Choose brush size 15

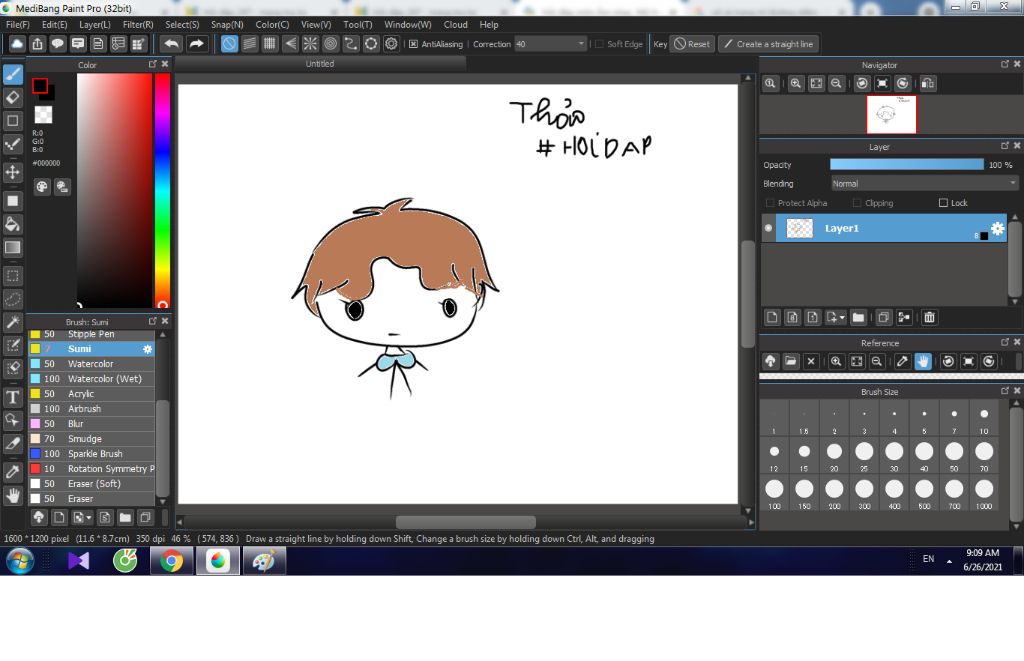(x=804, y=456)
